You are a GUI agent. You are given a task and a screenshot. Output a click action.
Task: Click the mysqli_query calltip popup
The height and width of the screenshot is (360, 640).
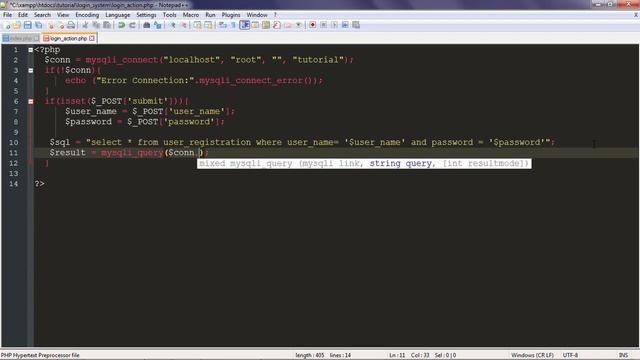[364, 164]
